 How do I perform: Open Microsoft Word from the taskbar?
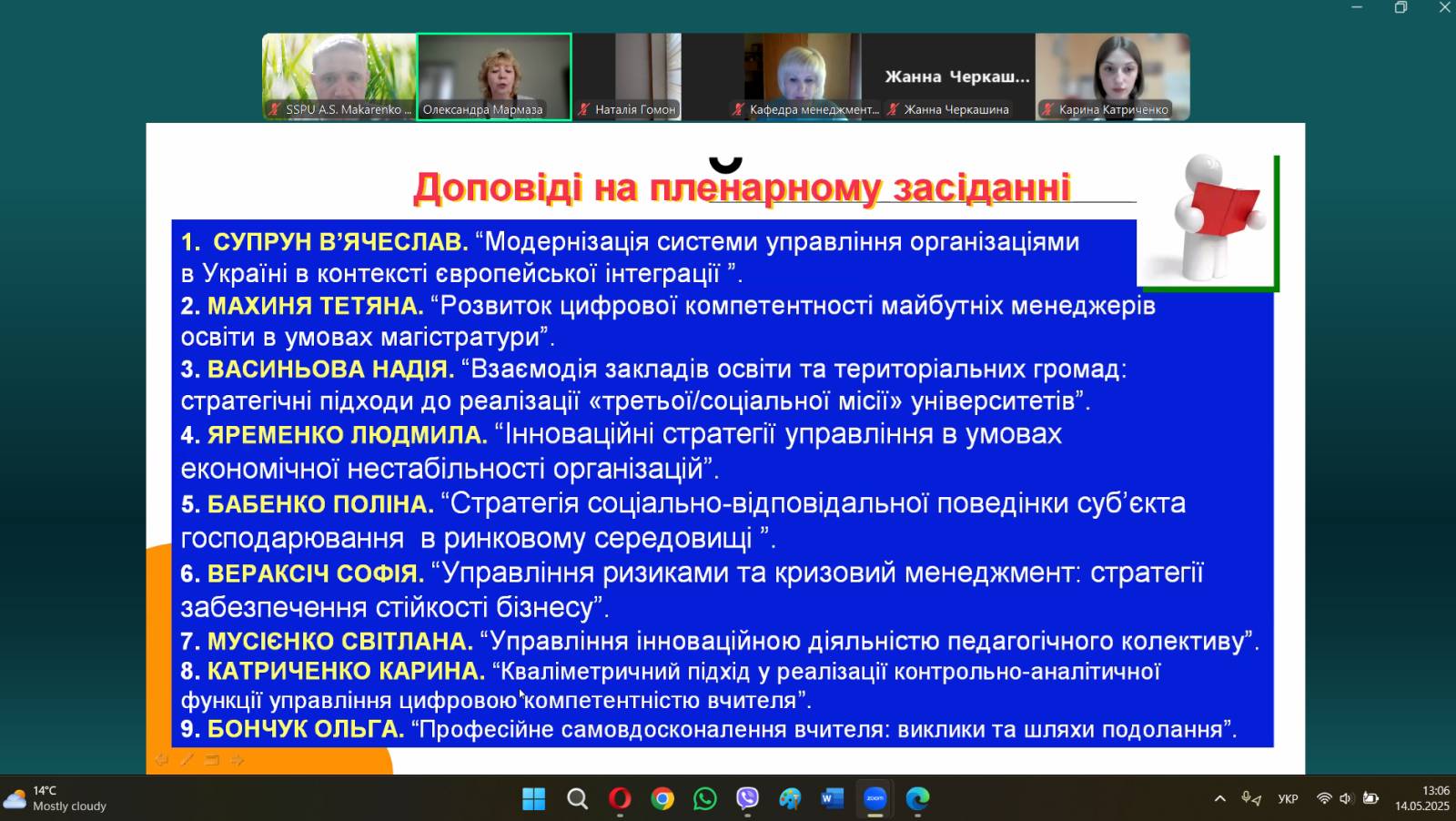pyautogui.click(x=832, y=799)
